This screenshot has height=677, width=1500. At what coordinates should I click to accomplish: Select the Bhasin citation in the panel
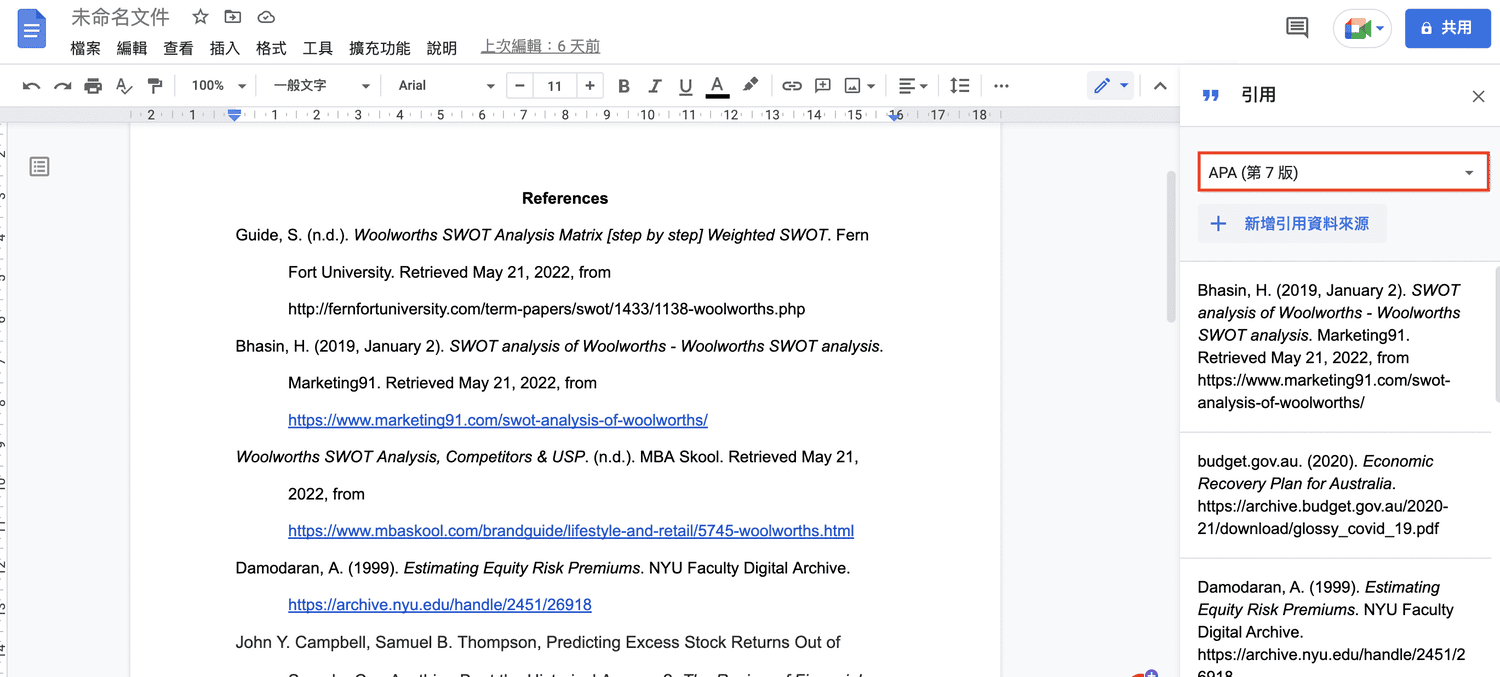coord(1334,346)
